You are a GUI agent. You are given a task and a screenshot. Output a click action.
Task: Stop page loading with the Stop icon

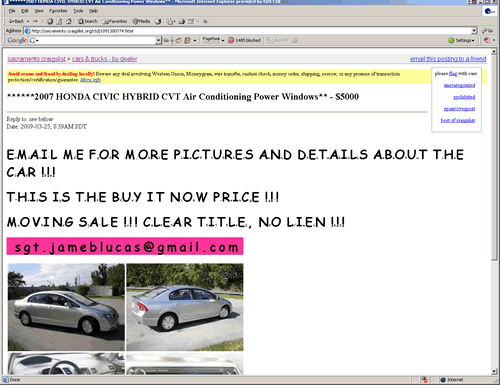pyautogui.click(x=50, y=21)
